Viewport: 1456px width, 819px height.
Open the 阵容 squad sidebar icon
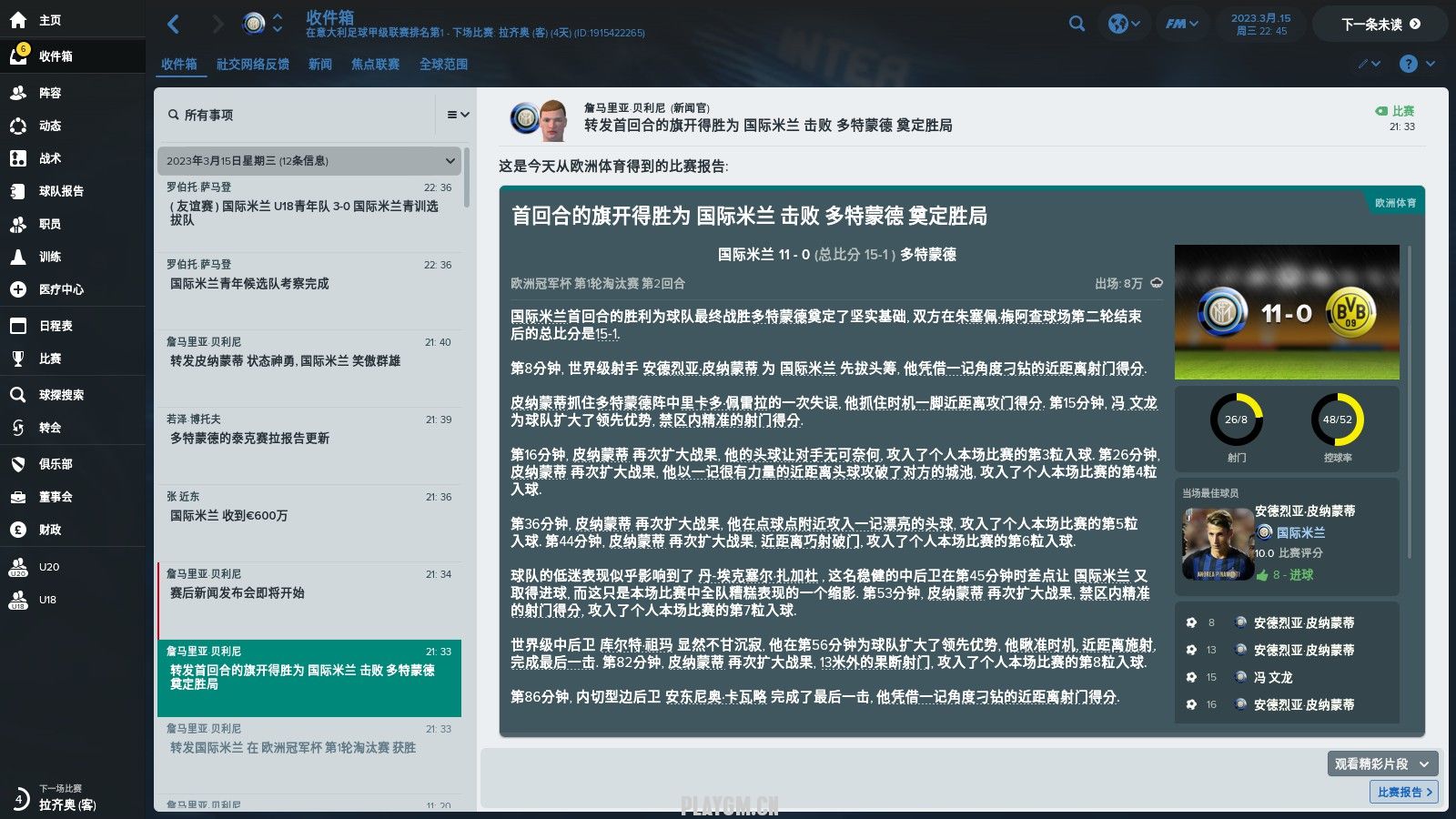[x=18, y=93]
